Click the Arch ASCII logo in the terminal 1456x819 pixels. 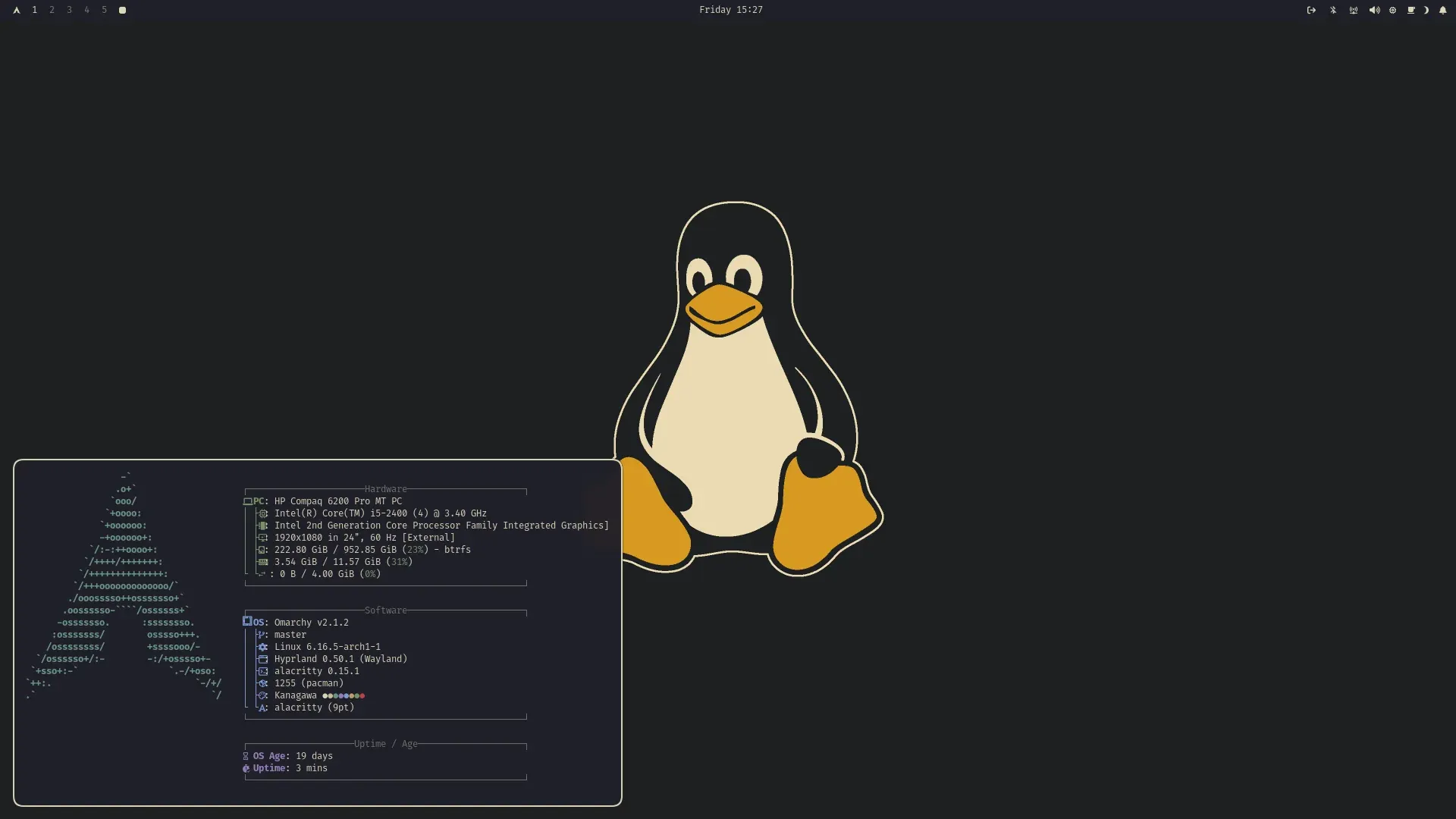124,586
